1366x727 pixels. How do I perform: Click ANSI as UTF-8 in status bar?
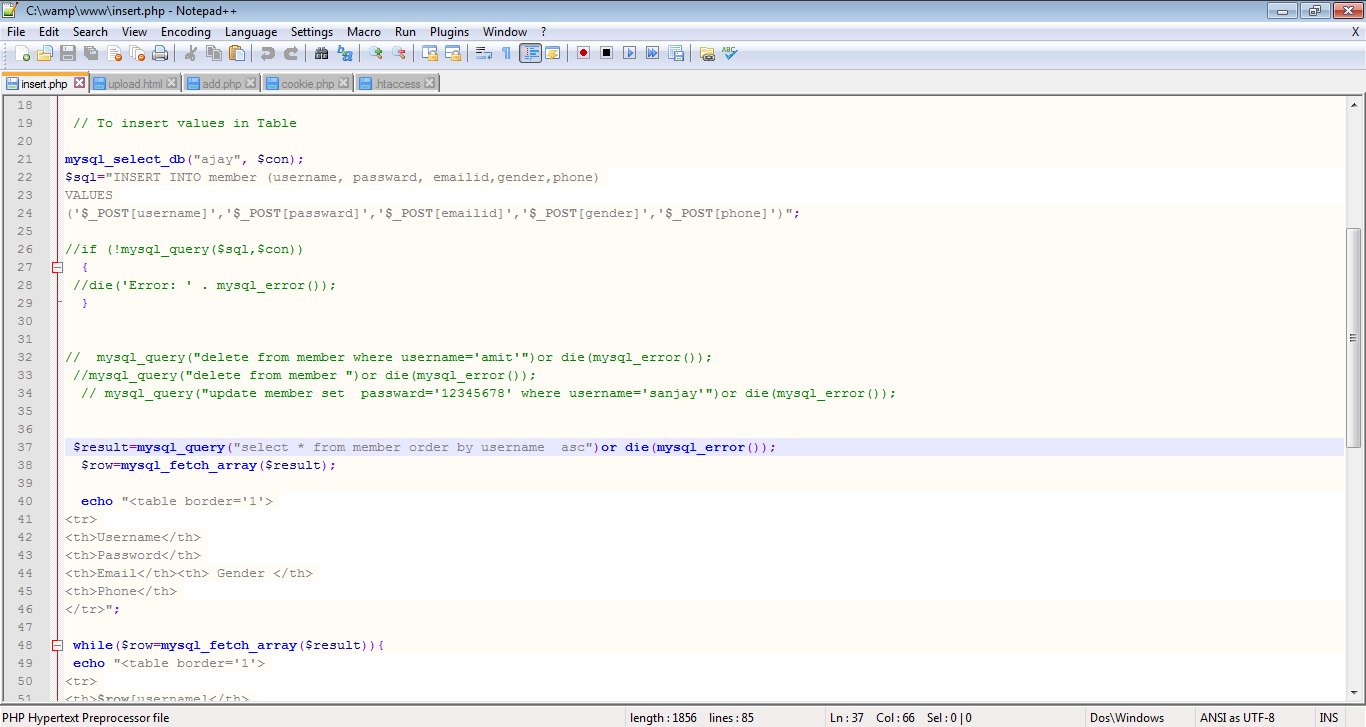[x=1237, y=718]
